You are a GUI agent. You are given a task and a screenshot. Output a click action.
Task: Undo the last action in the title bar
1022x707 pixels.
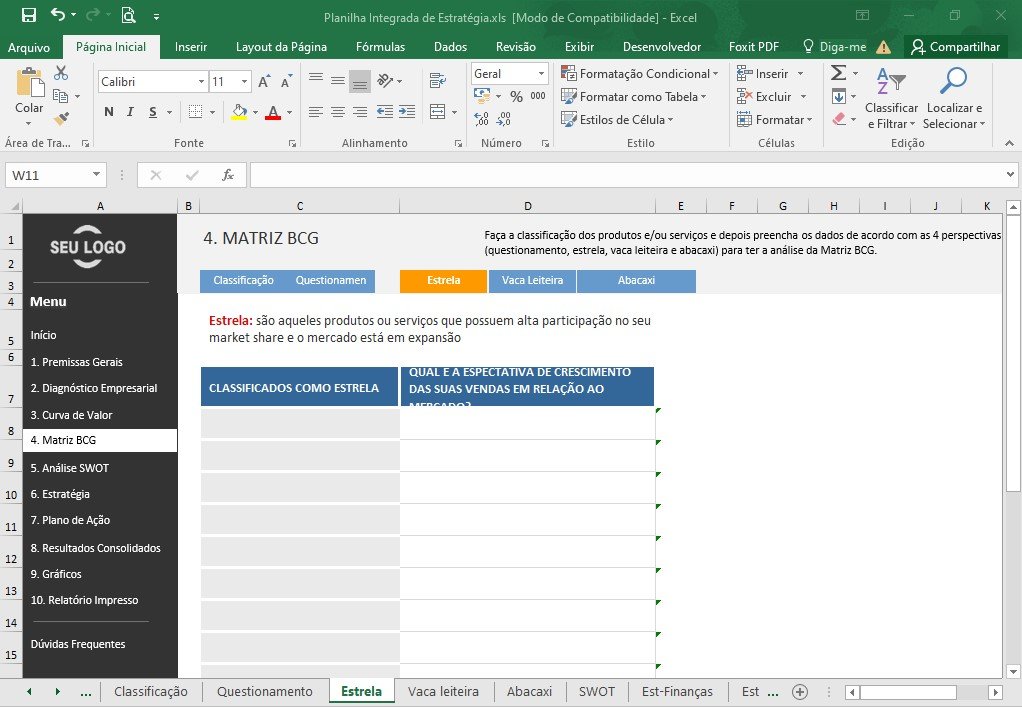(x=58, y=14)
